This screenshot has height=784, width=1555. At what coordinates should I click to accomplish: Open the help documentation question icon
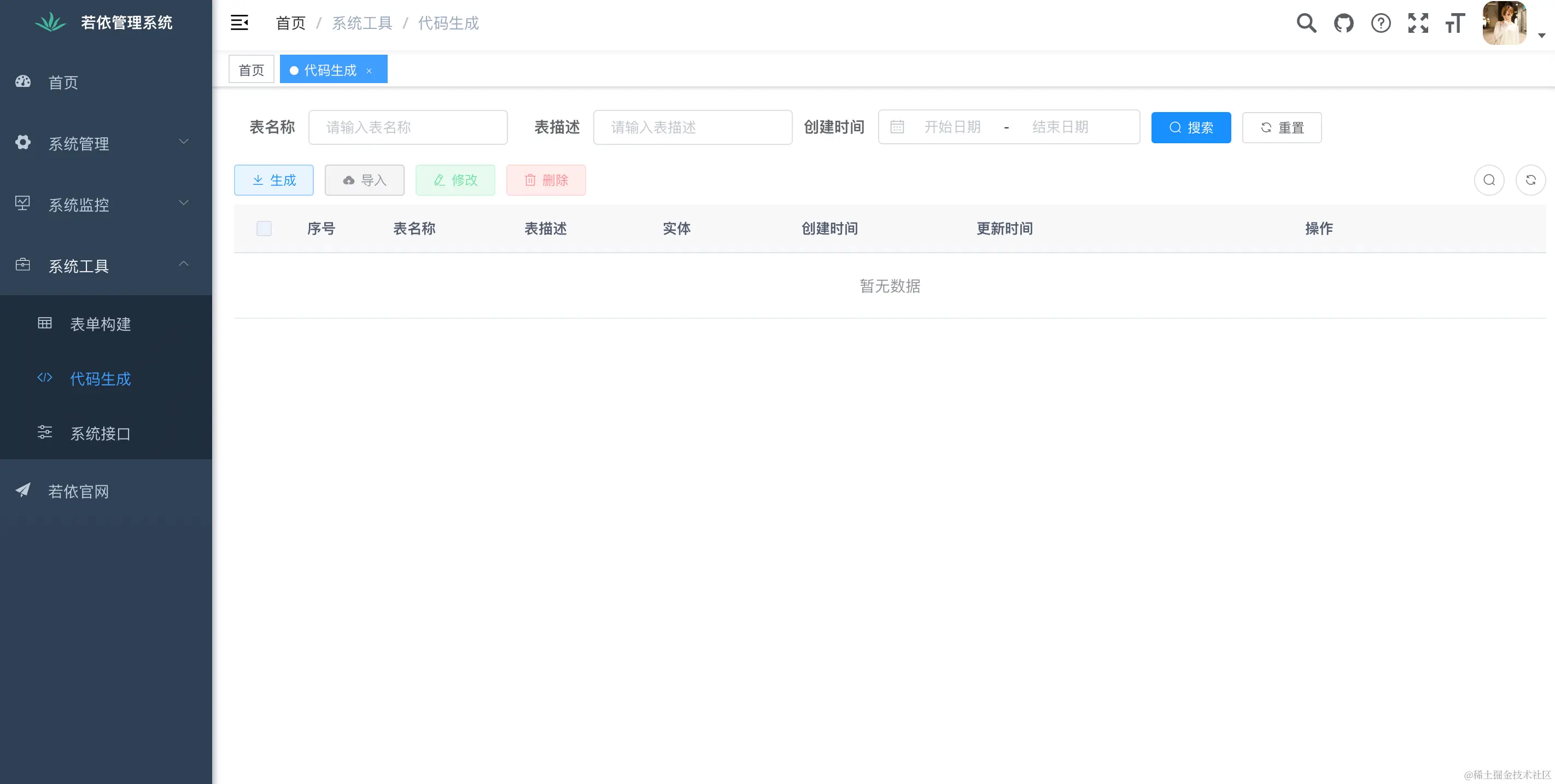point(1381,23)
